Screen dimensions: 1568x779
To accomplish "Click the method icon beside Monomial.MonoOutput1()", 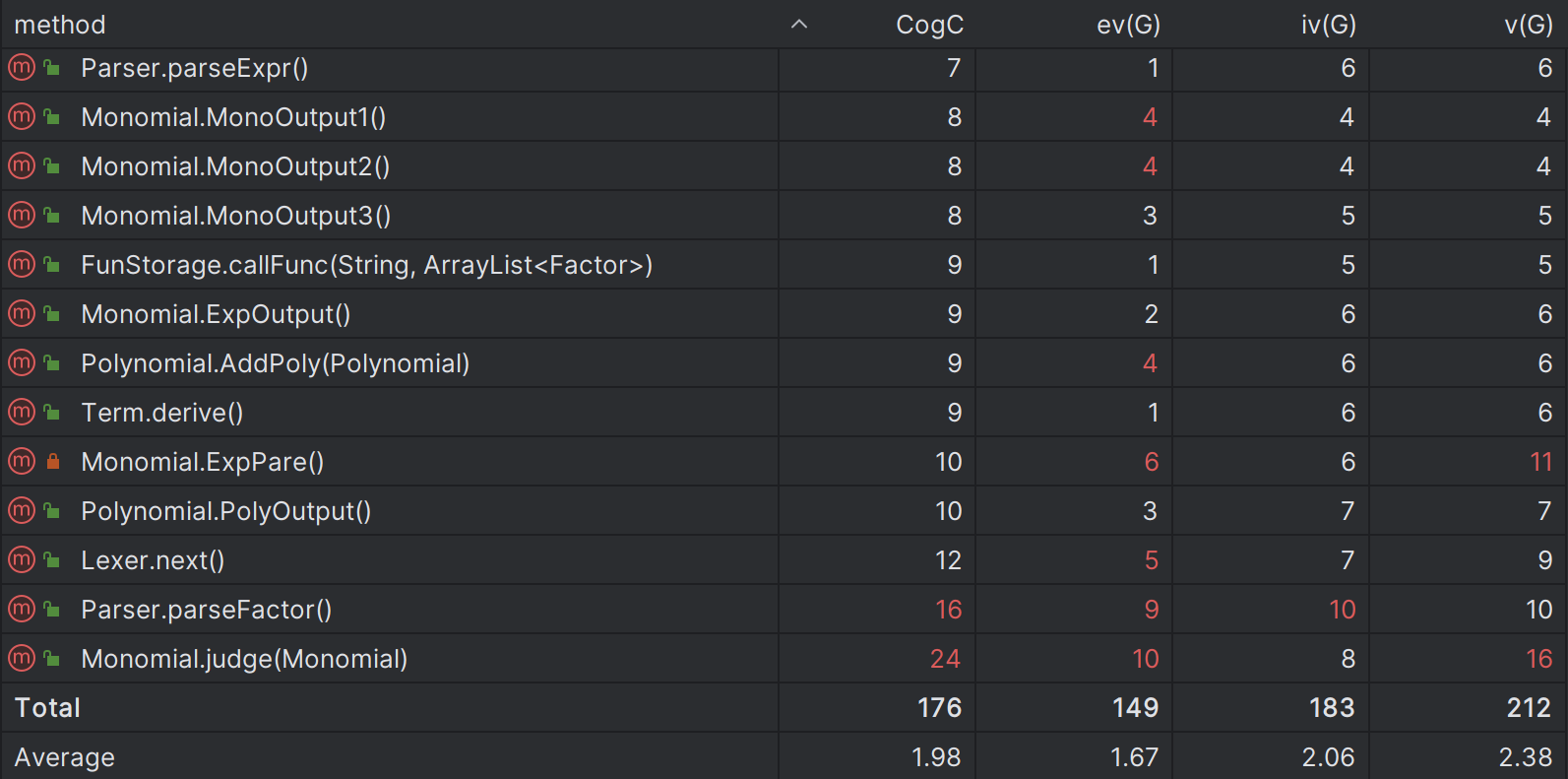I will [22, 117].
